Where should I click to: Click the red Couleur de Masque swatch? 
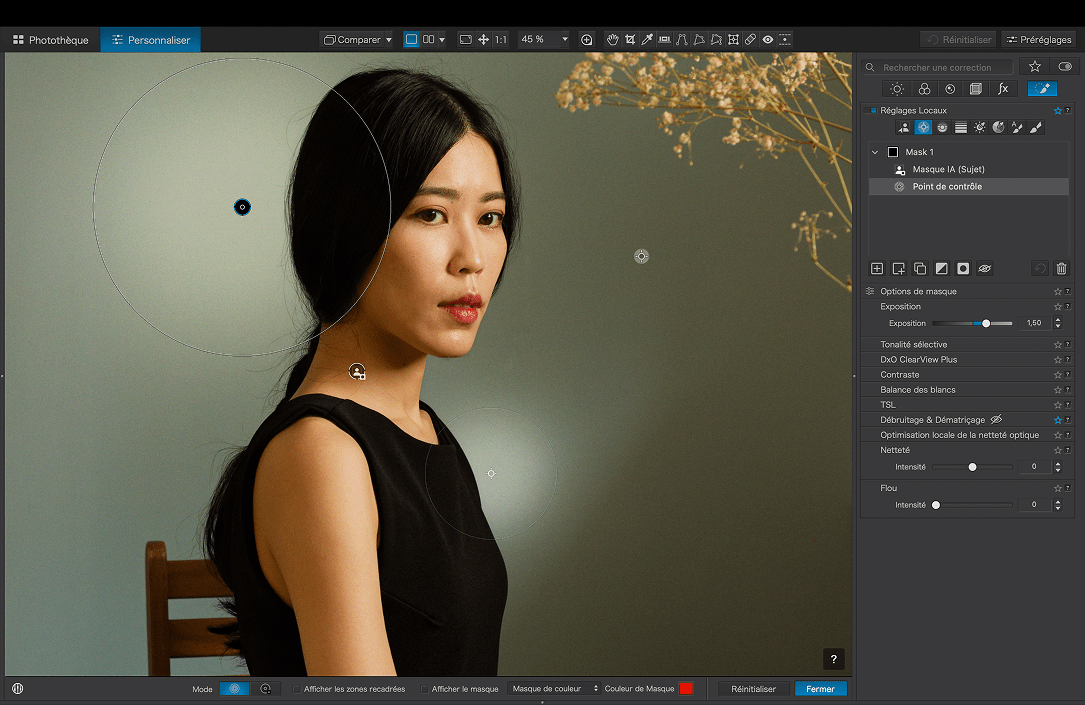click(686, 689)
